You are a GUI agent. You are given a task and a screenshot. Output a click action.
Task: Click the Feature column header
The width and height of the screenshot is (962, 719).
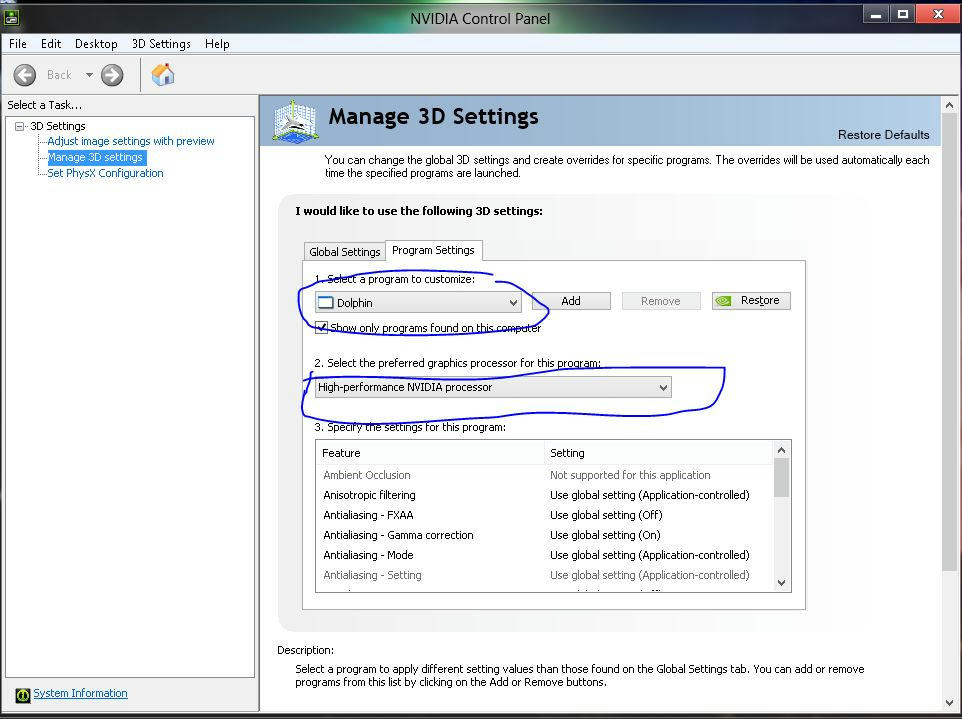[x=430, y=453]
